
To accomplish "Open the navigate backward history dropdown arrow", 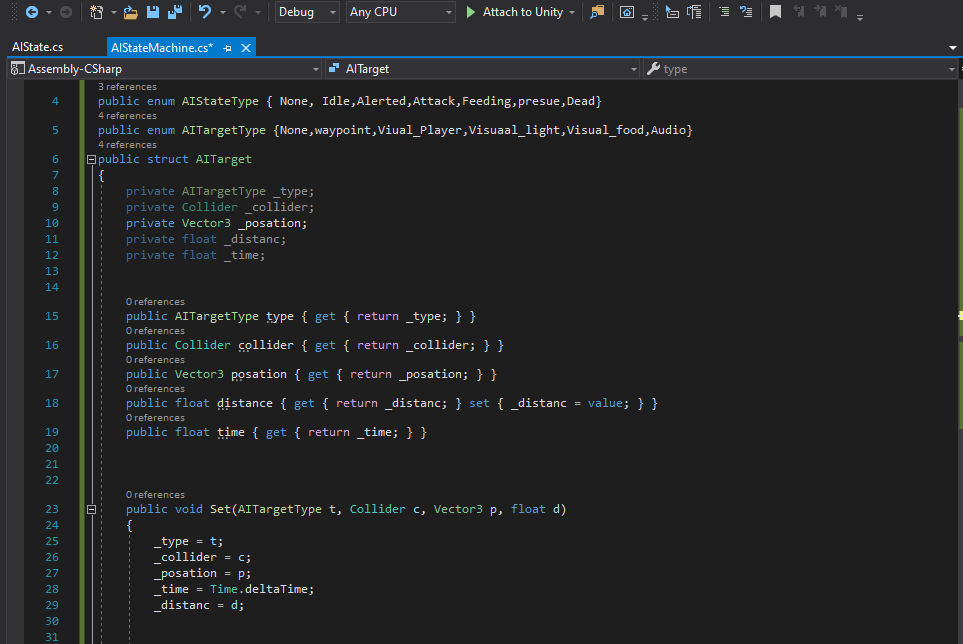I will click(x=49, y=12).
